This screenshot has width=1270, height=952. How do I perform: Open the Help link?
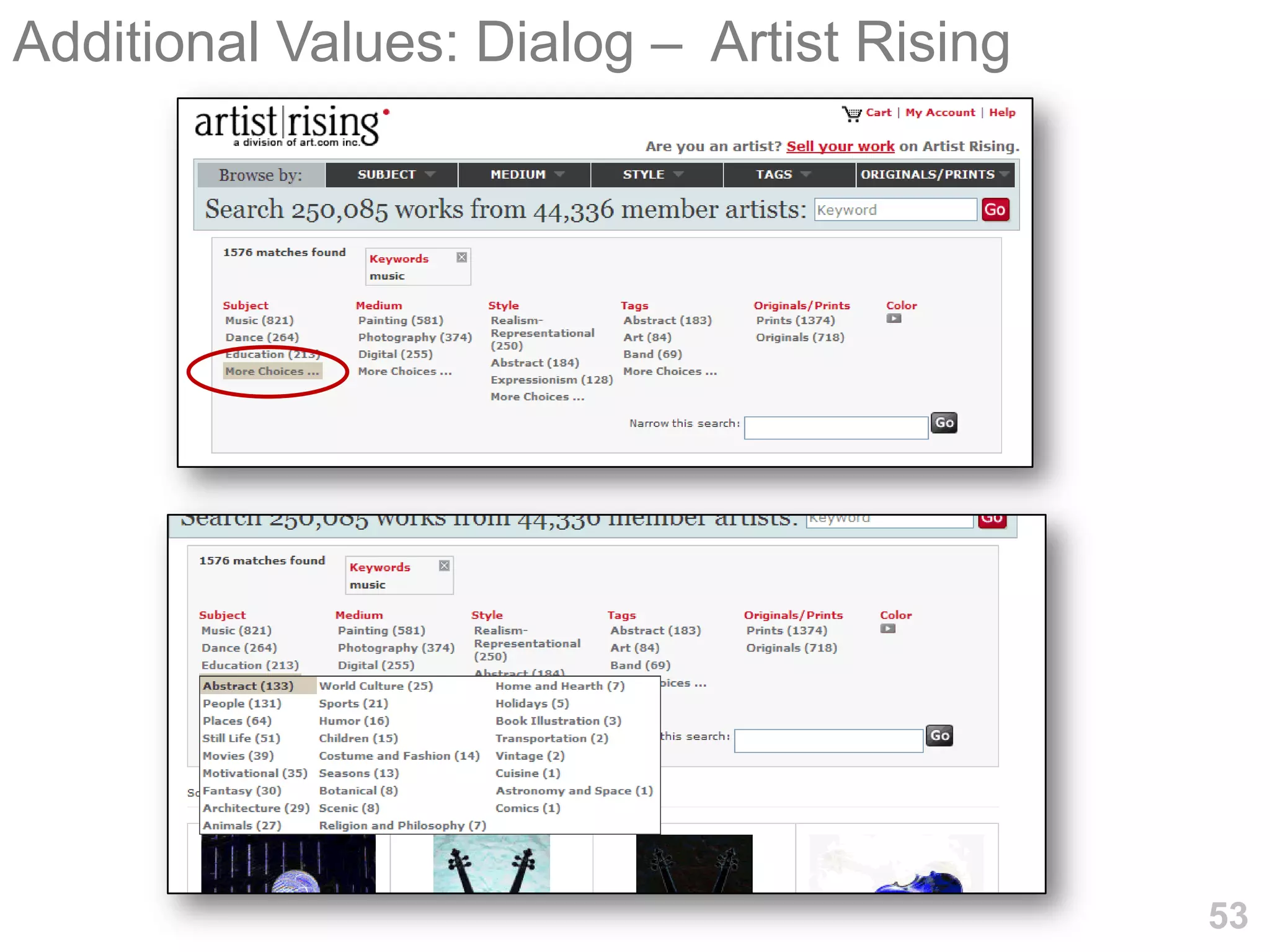click(x=1001, y=112)
